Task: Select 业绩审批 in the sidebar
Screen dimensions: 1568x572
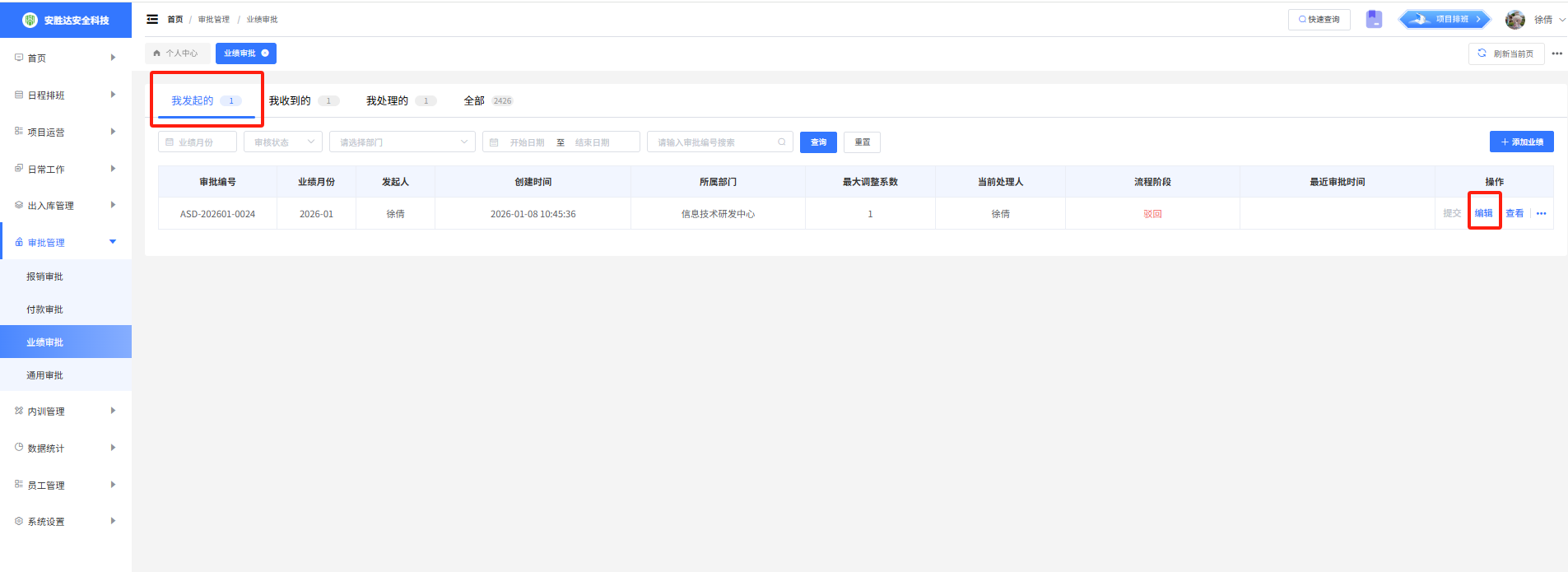Action: (66, 342)
